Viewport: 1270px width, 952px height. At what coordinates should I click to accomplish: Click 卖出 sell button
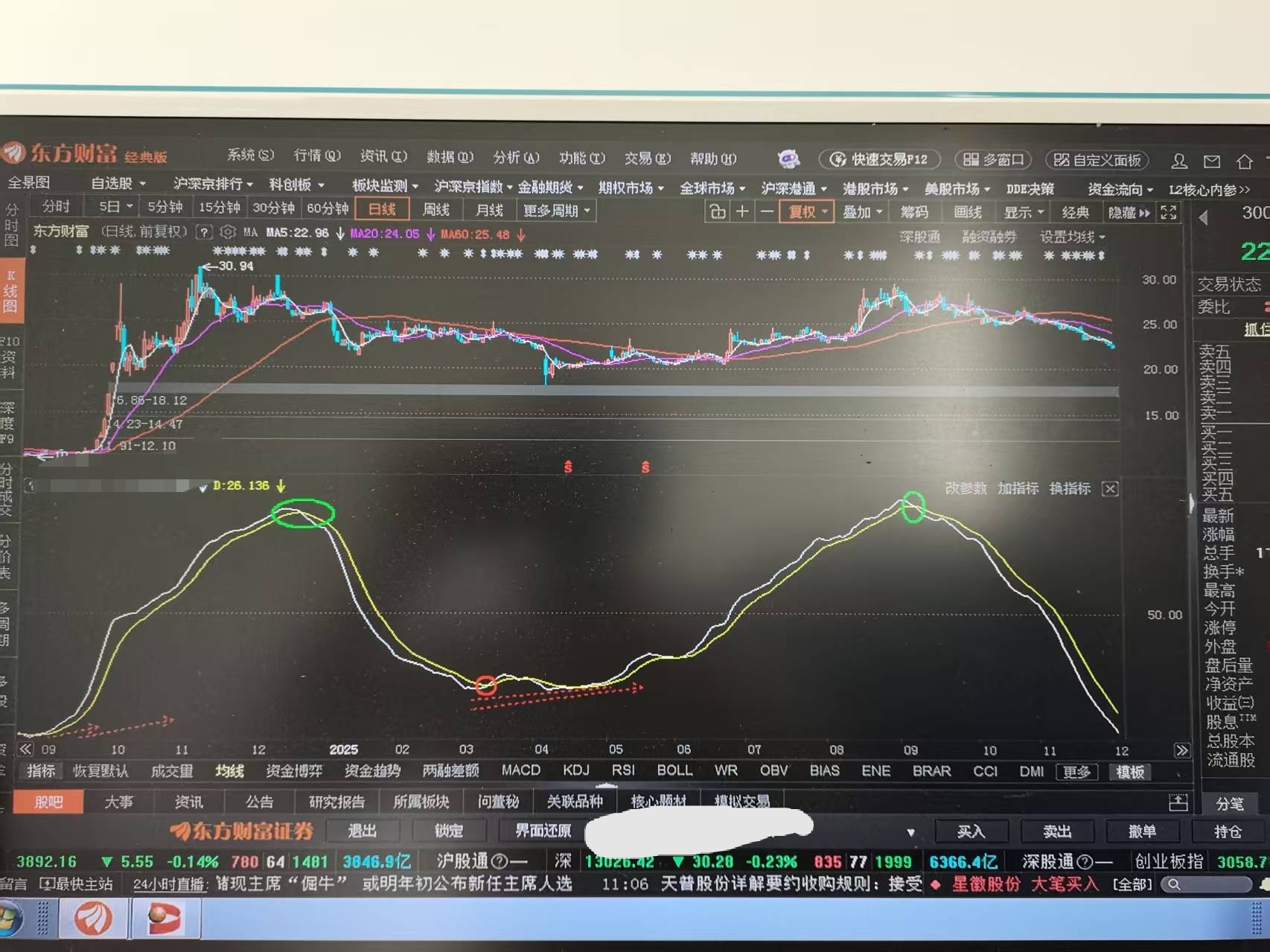click(1057, 831)
